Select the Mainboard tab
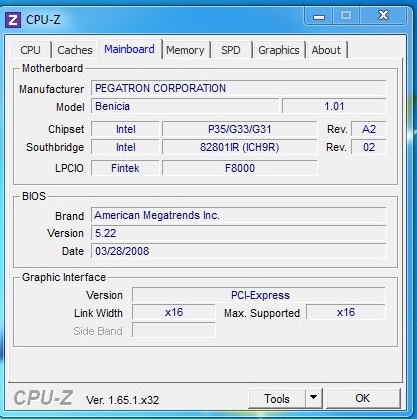Viewport: 417px width, 419px height. point(129,49)
